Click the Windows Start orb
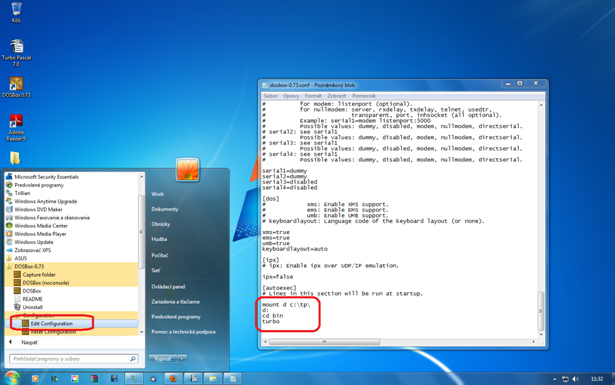This screenshot has height=385, width=615. 11,378
